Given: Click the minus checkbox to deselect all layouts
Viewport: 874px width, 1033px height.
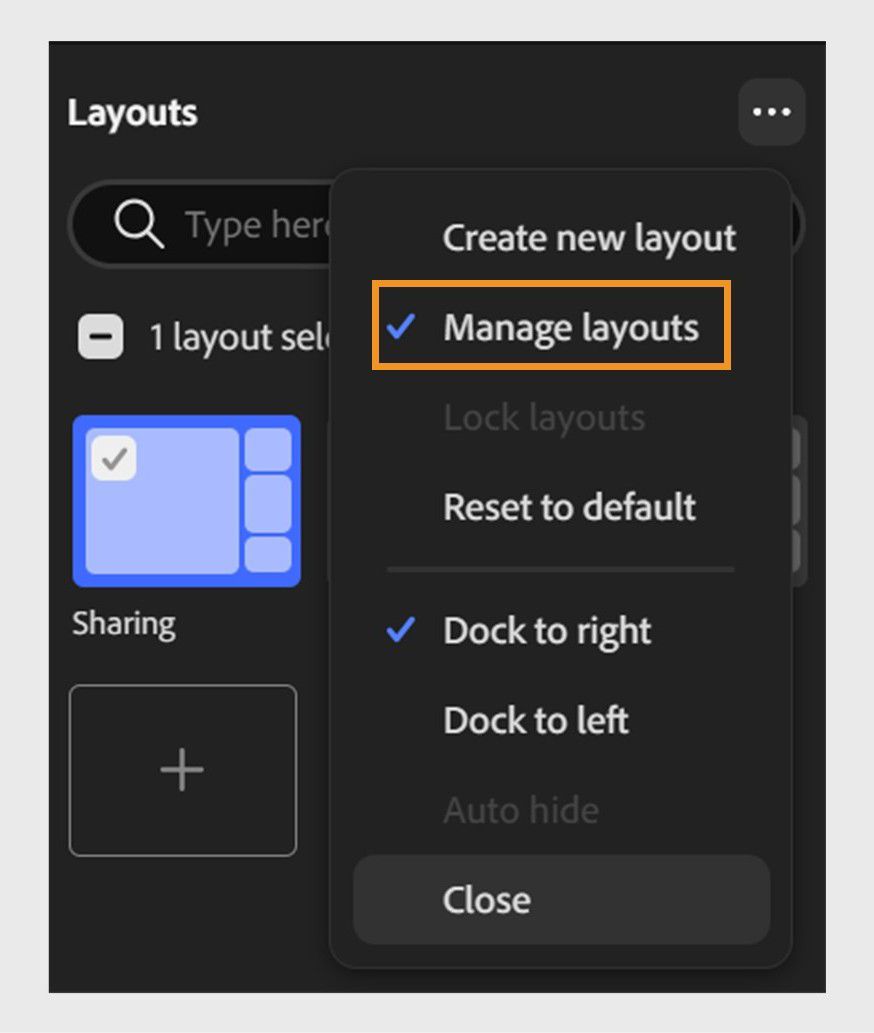Looking at the screenshot, I should point(100,337).
